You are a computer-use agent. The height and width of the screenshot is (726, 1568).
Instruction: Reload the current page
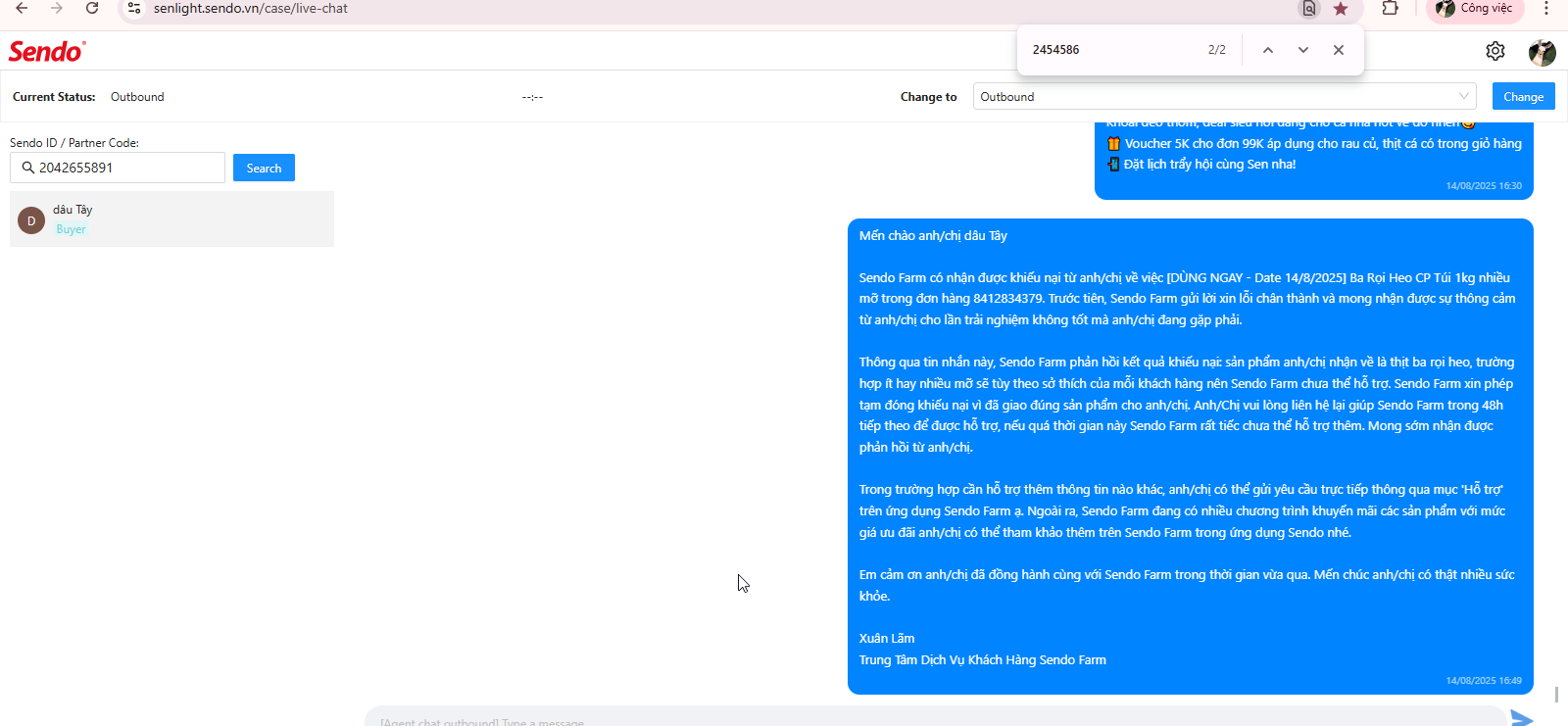[x=92, y=8]
